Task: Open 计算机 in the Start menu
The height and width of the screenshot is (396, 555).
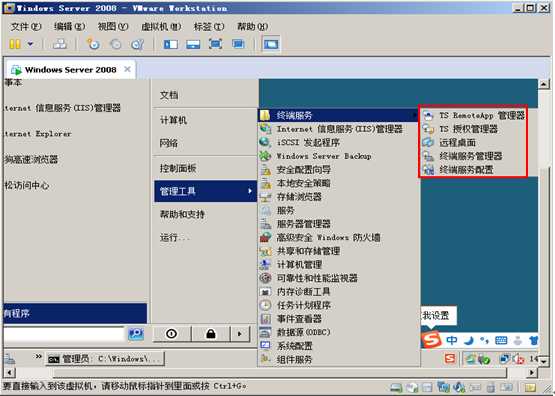Action: [173, 120]
